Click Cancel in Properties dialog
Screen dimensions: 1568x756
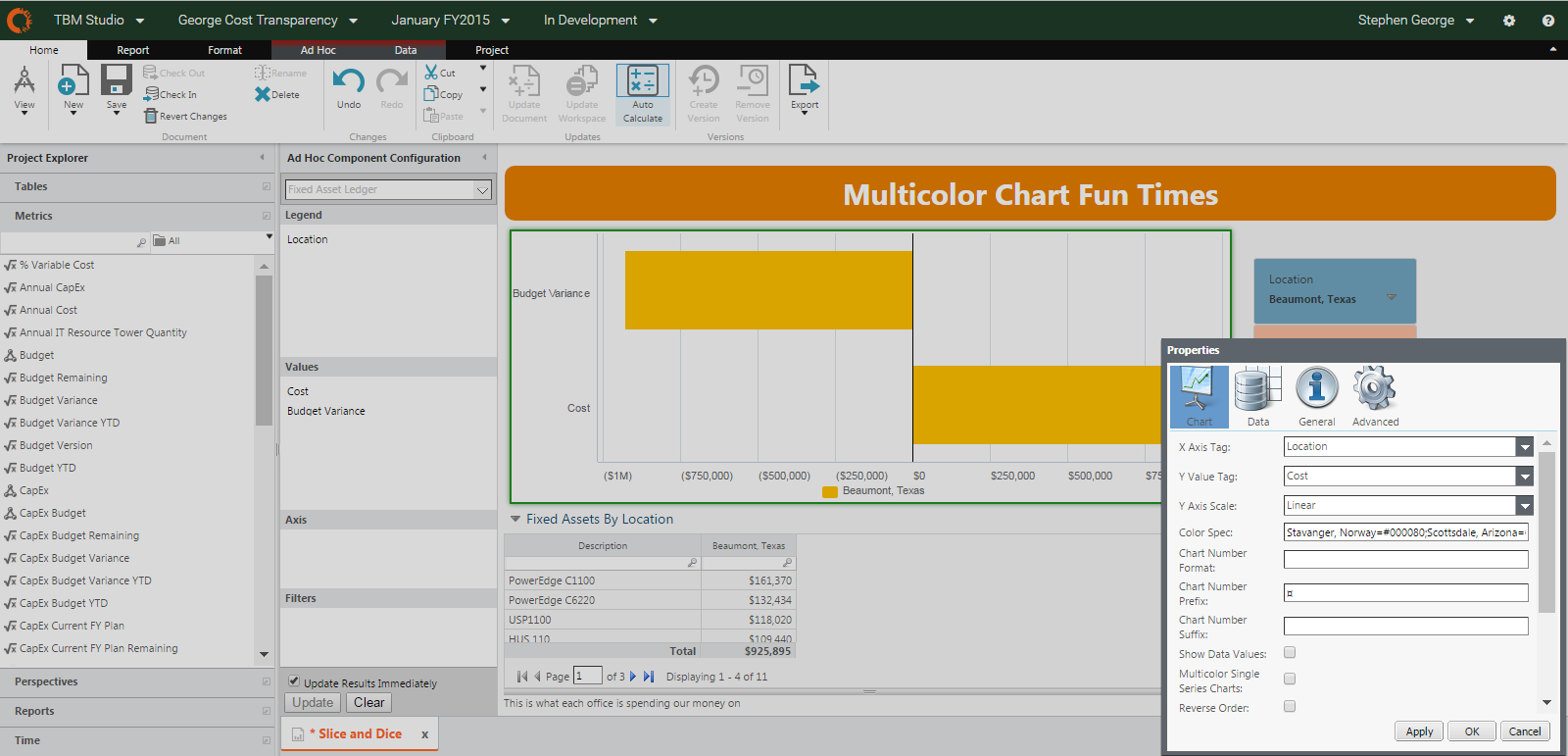coord(1525,731)
